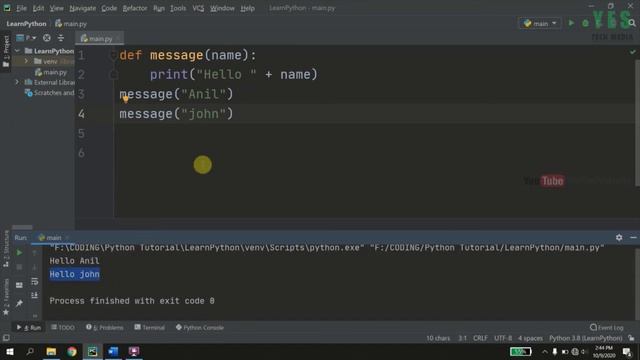Viewport: 640px width, 360px height.
Task: Open the Refactor menu
Action: (135, 8)
